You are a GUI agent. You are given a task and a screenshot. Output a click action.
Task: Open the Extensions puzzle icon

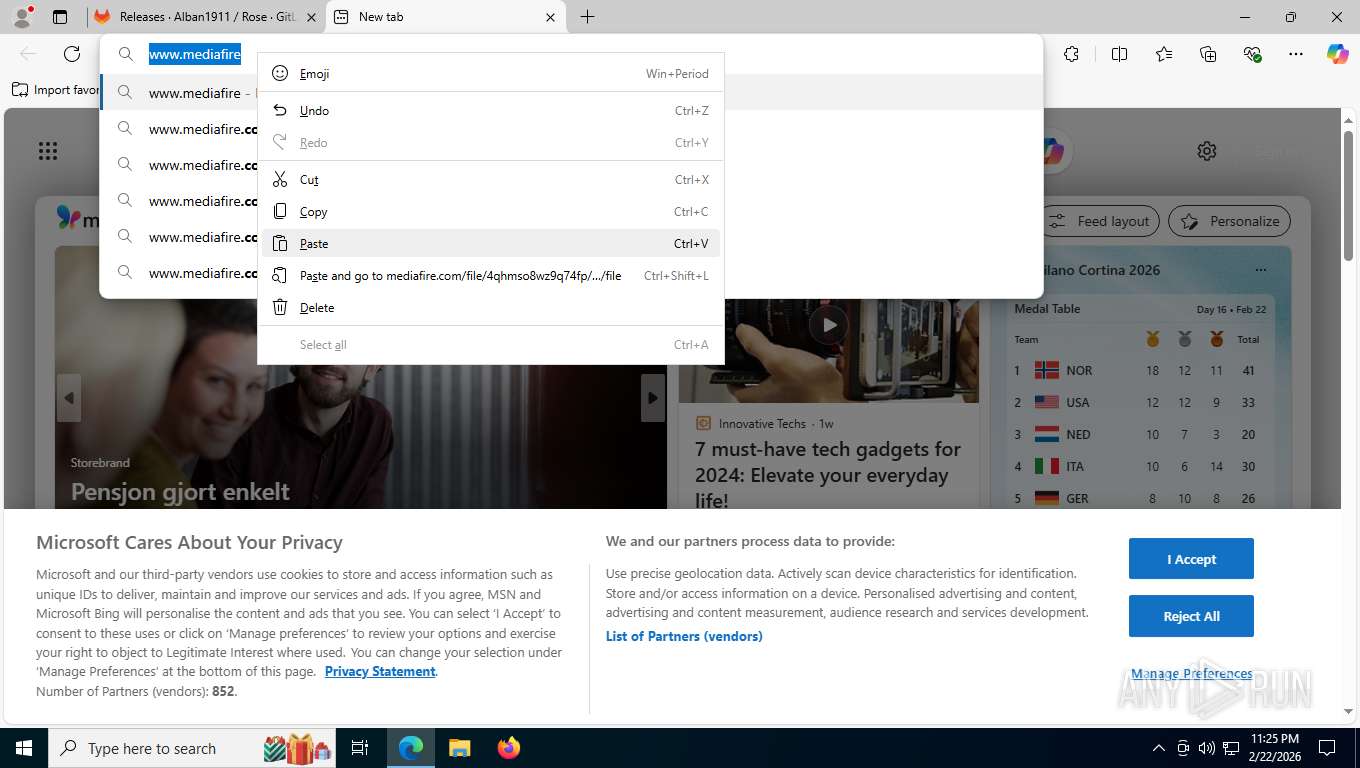[1071, 54]
